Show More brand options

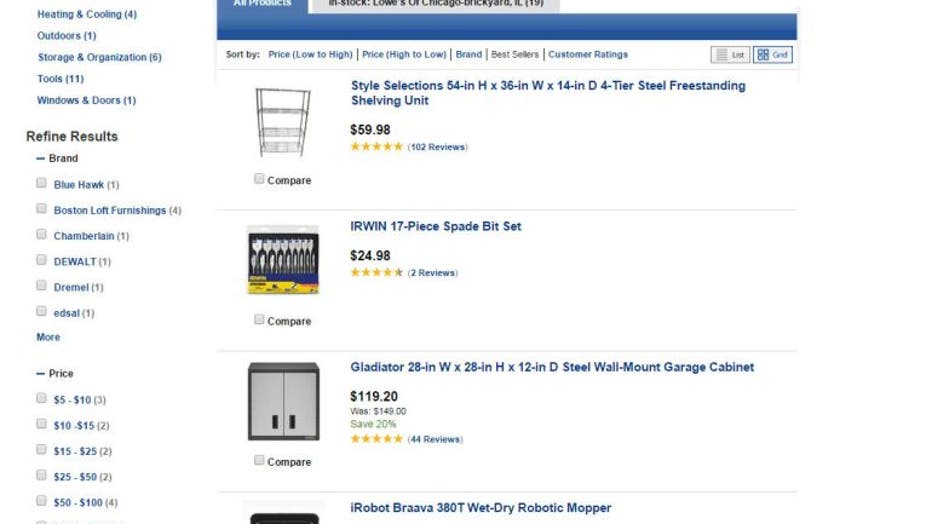tap(48, 338)
